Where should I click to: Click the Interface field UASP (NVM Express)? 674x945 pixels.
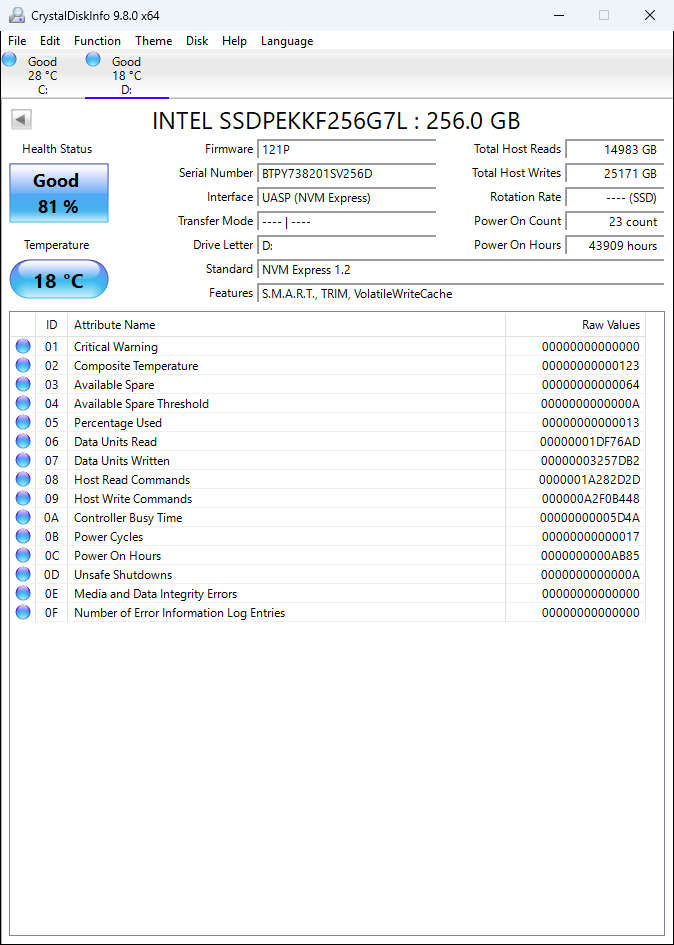point(346,198)
